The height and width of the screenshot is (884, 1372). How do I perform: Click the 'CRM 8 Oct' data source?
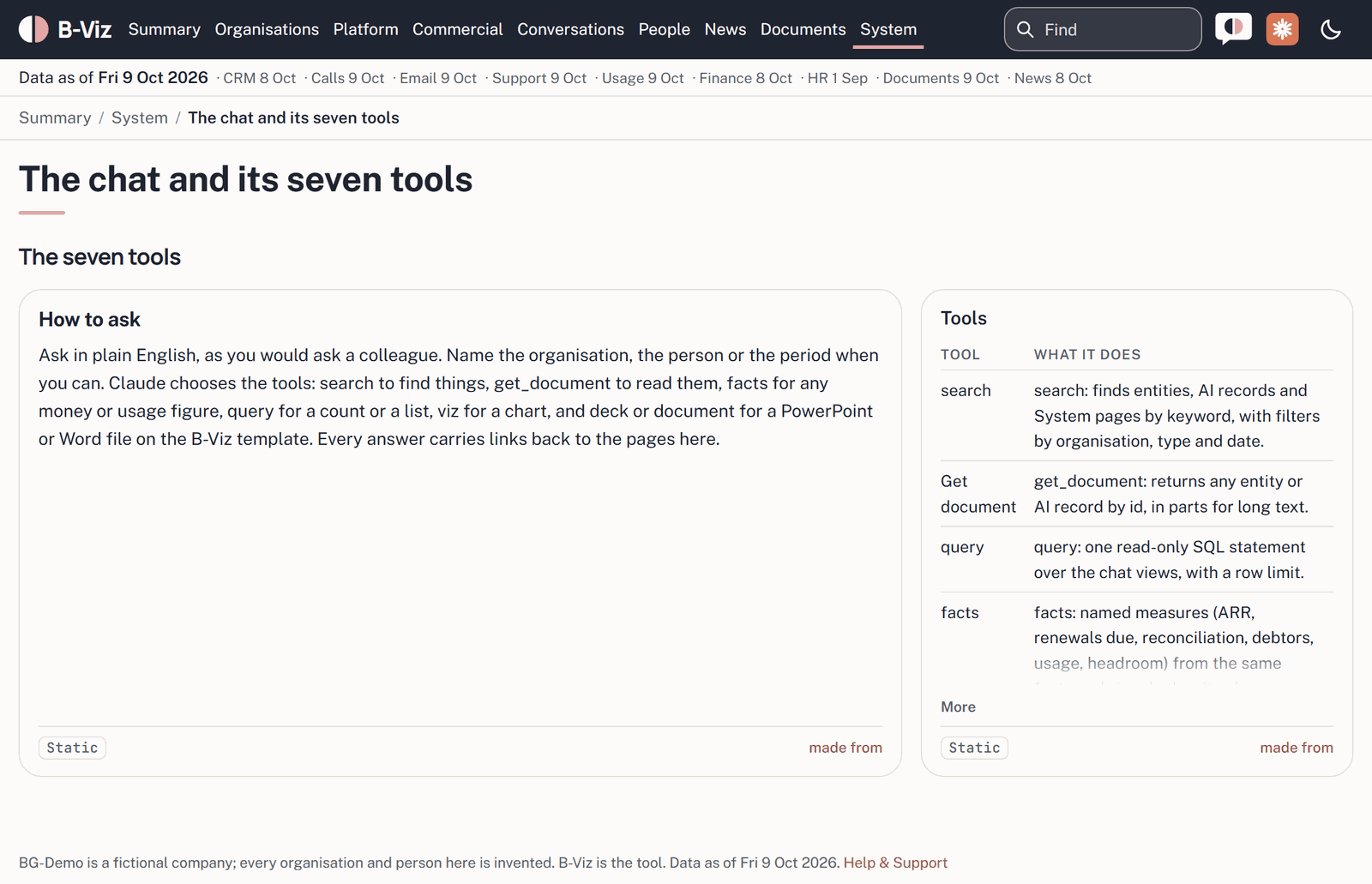260,78
